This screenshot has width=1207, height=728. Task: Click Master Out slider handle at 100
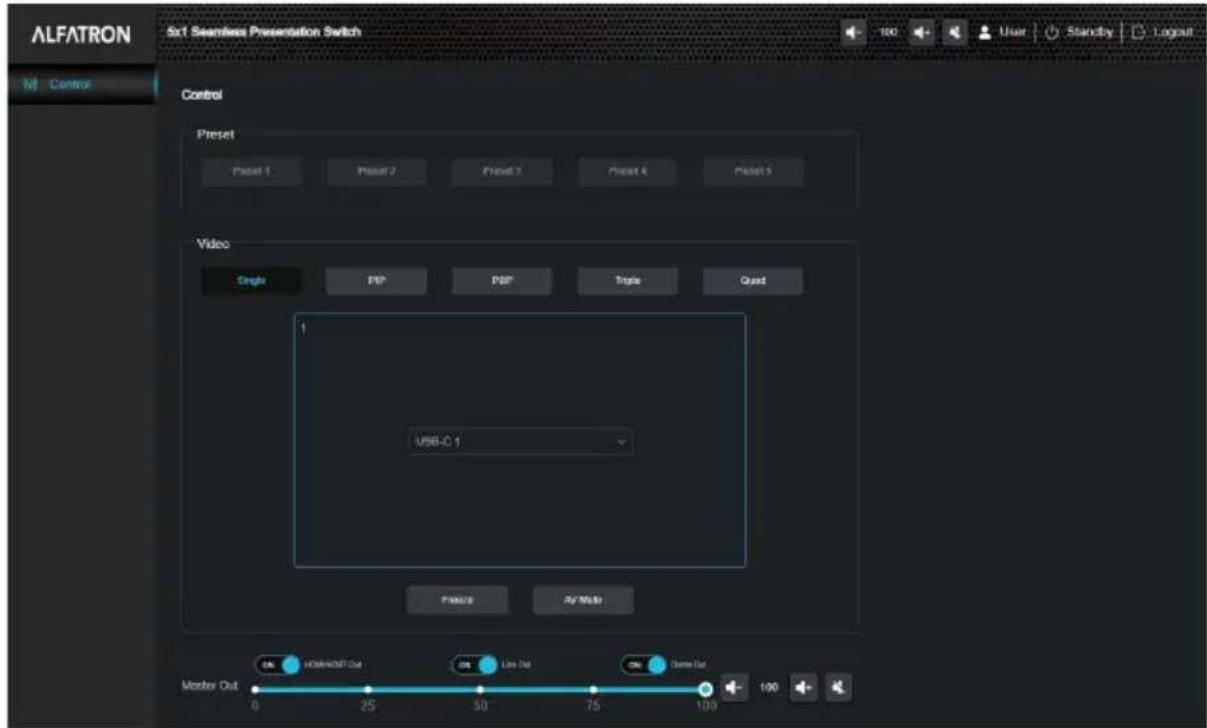(705, 689)
